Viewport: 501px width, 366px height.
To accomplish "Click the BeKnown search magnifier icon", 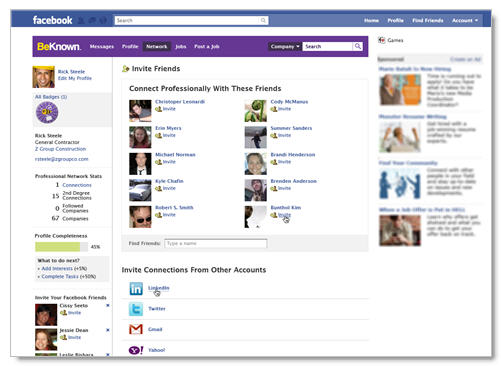I will [358, 46].
